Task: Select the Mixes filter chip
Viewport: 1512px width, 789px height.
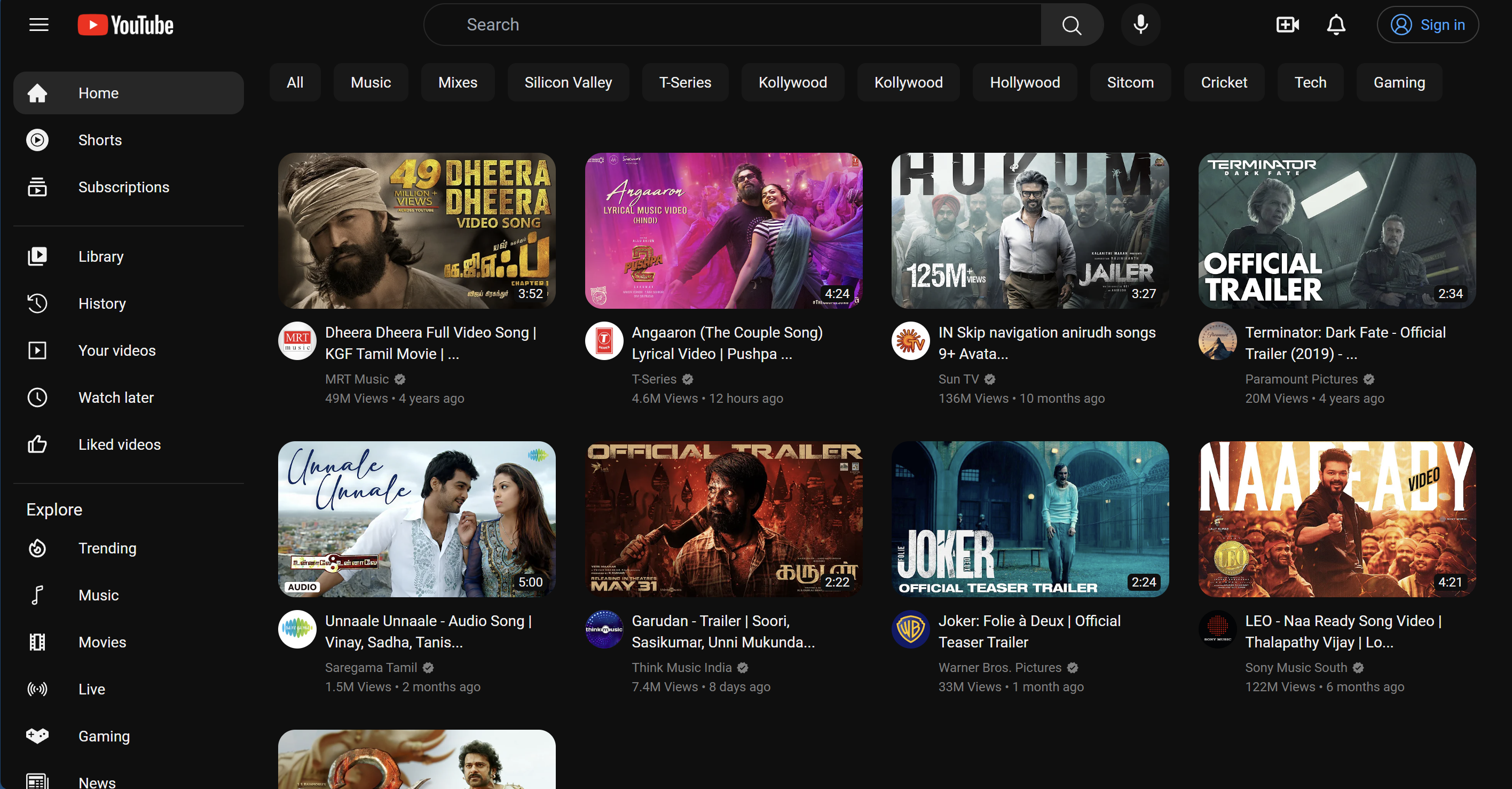Action: [458, 82]
